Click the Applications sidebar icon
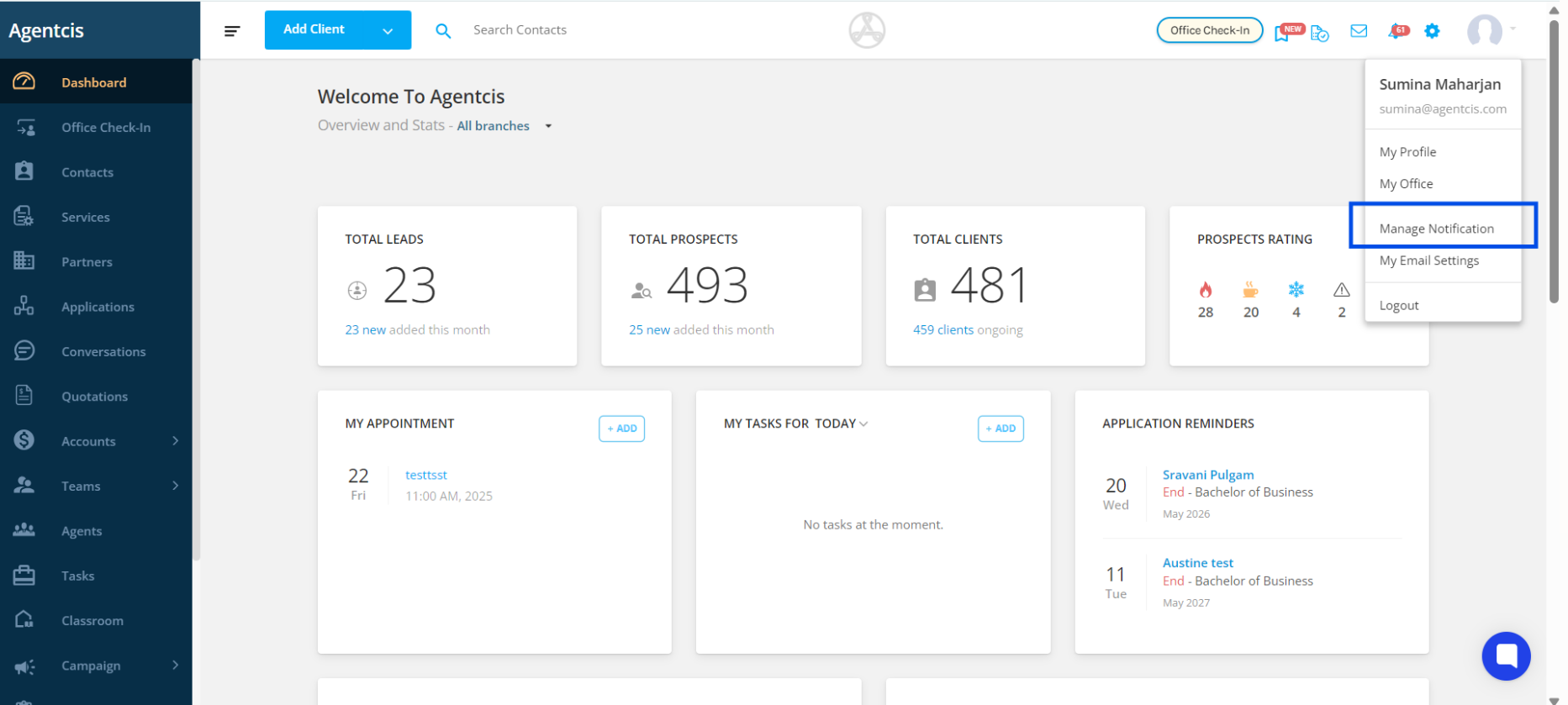The image size is (1568, 705). point(24,306)
